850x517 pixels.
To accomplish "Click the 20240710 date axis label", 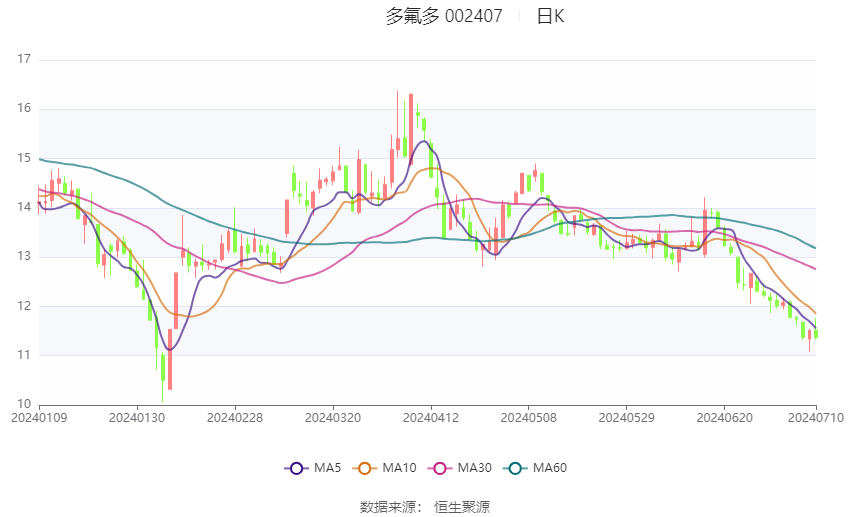I will point(816,416).
